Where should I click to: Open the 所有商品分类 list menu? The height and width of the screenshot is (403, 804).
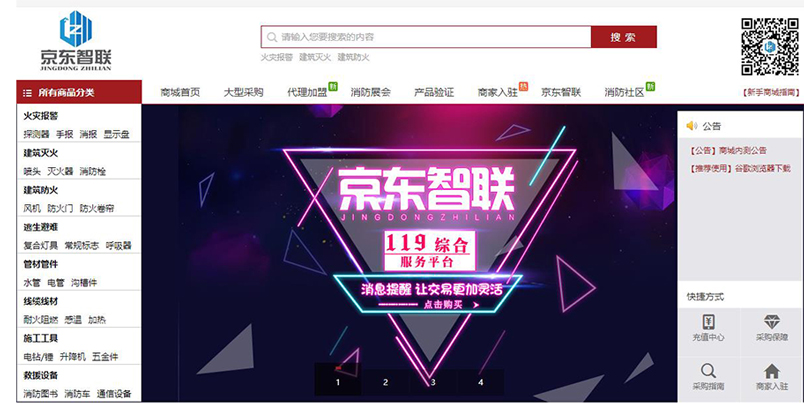coord(79,92)
